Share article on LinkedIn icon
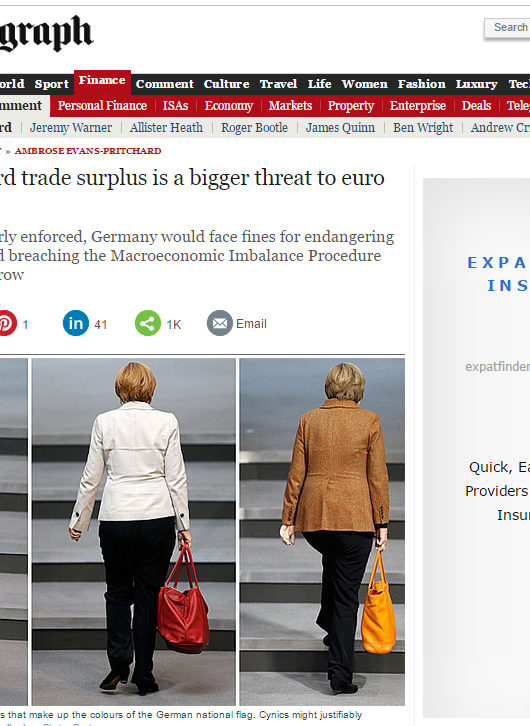The width and height of the screenshot is (530, 726). tap(76, 323)
